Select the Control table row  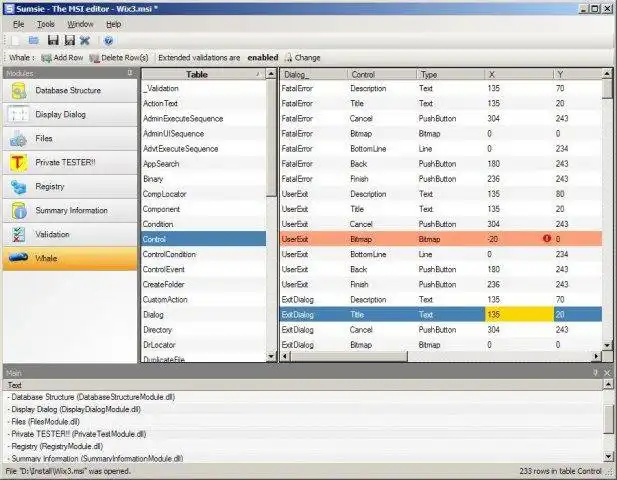(203, 239)
